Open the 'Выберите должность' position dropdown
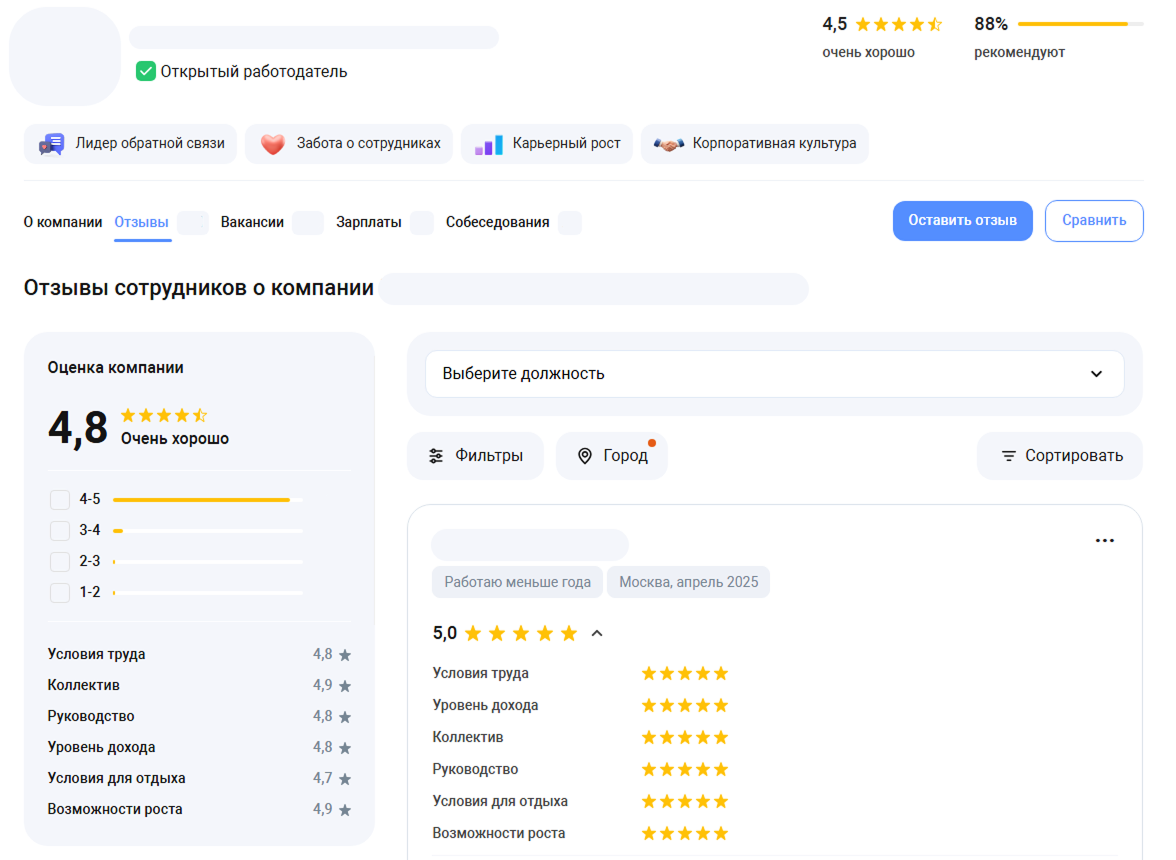The image size is (1176, 860). tap(774, 374)
